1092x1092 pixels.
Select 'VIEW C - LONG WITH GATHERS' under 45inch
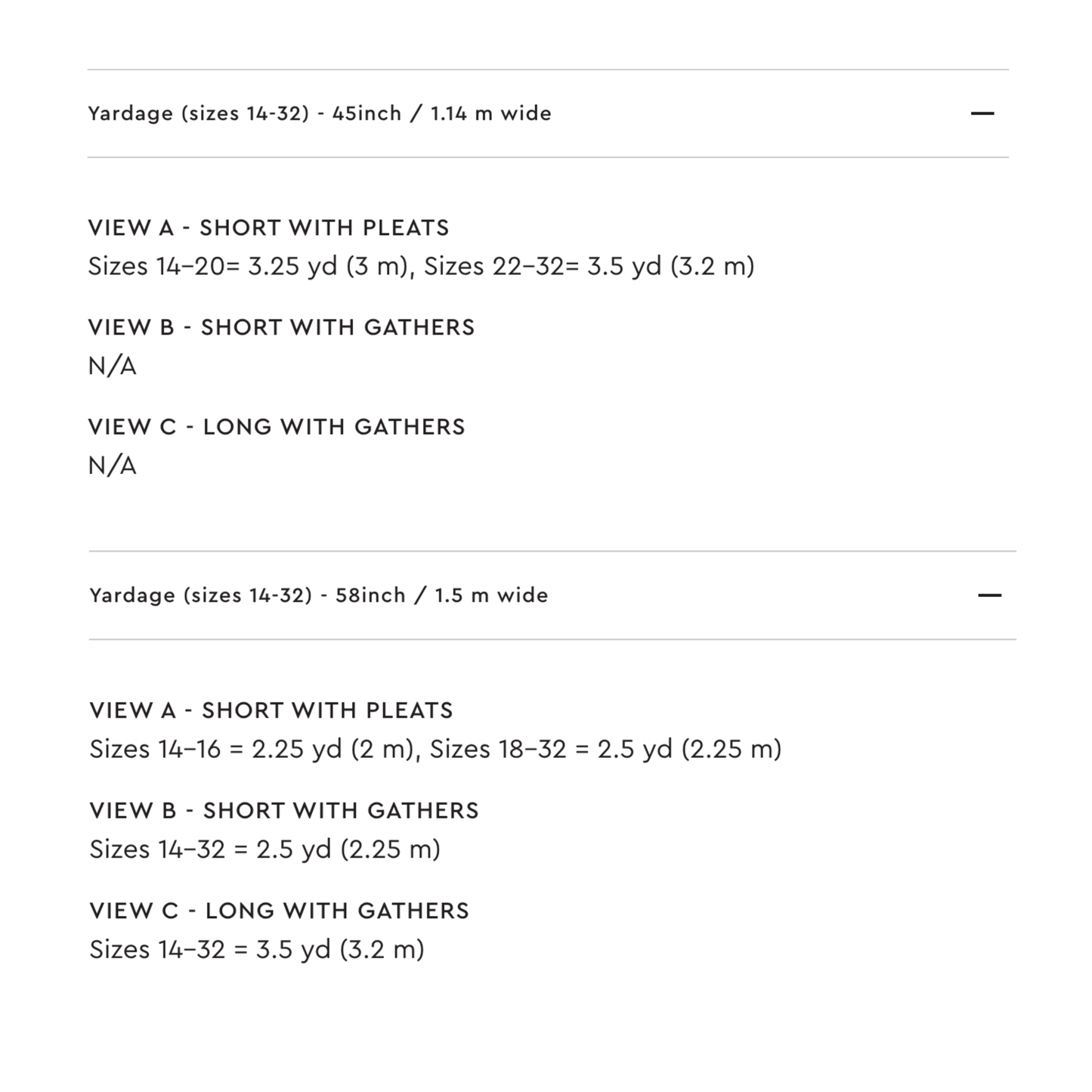pos(277,427)
